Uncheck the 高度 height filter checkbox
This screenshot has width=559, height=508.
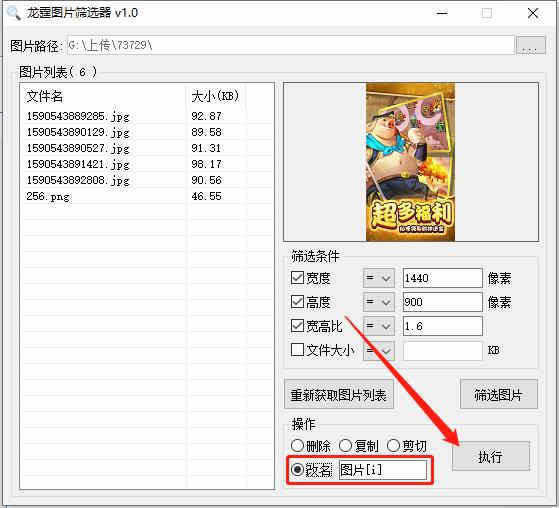(x=297, y=302)
